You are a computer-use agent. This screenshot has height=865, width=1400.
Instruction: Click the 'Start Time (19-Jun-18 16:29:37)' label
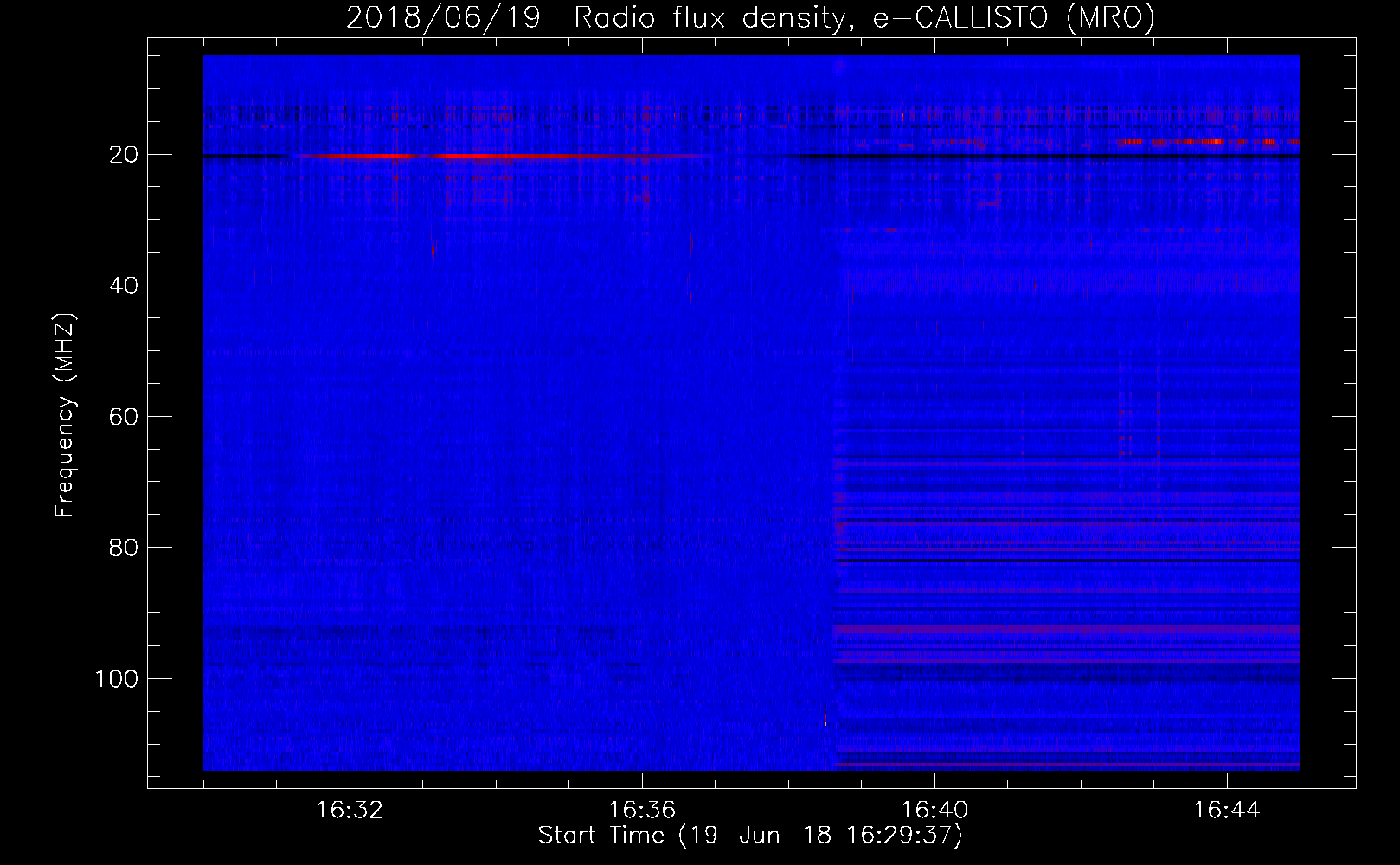(750, 836)
